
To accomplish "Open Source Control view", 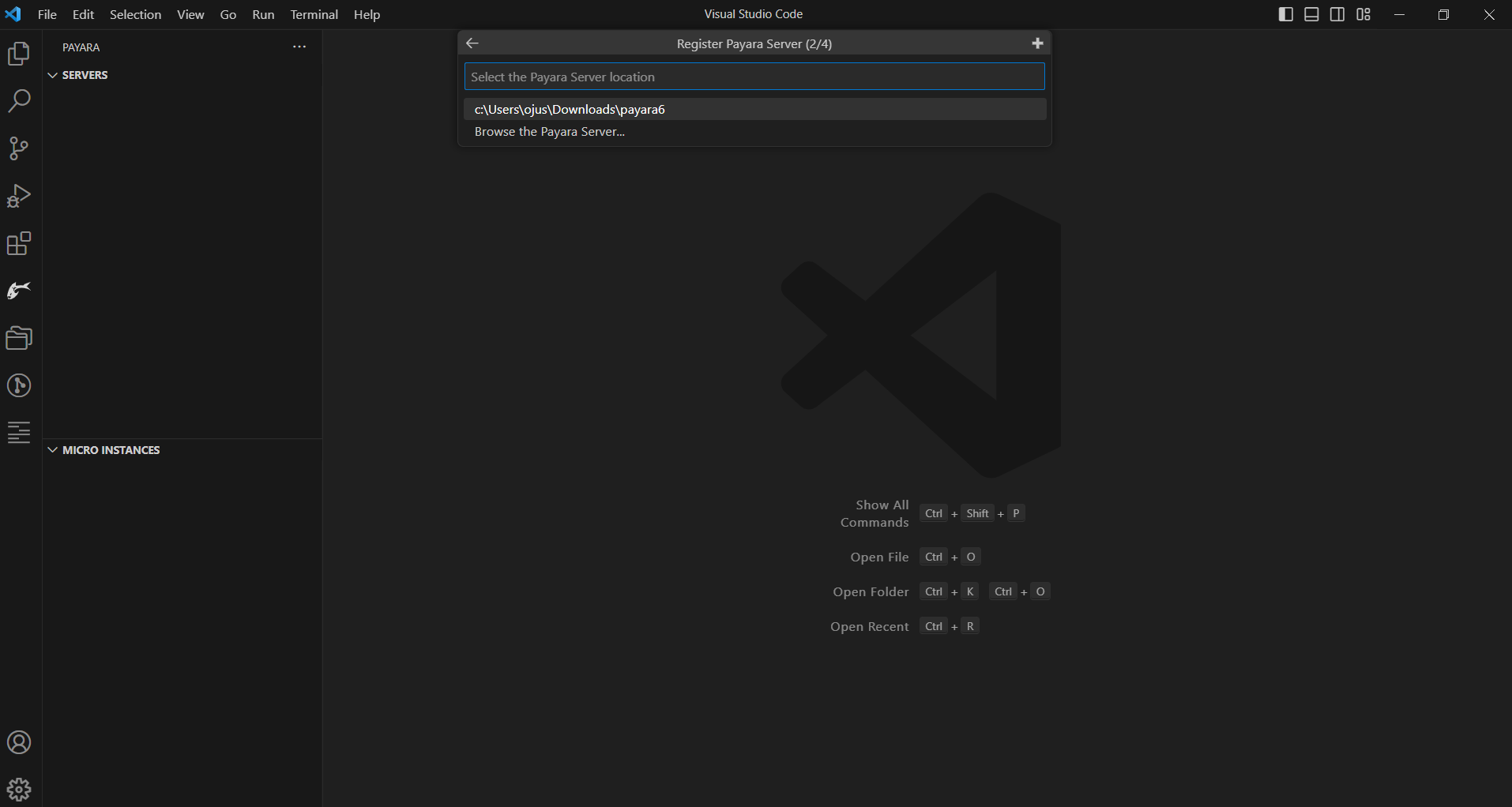I will click(19, 148).
